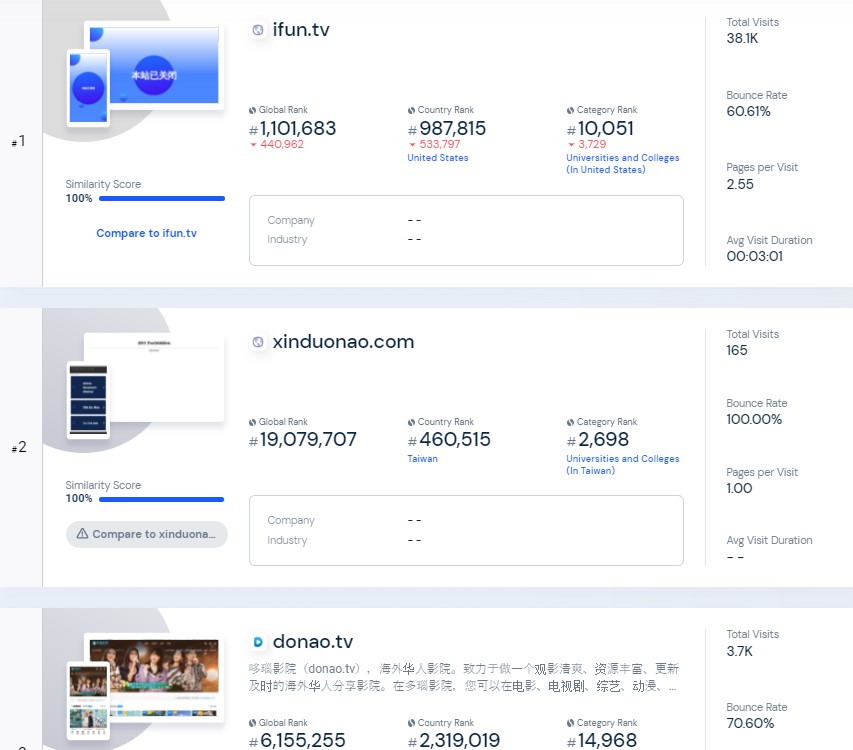This screenshot has width=853, height=750.
Task: Click Category Rank info icon for xinduonao.com
Action: (x=570, y=422)
